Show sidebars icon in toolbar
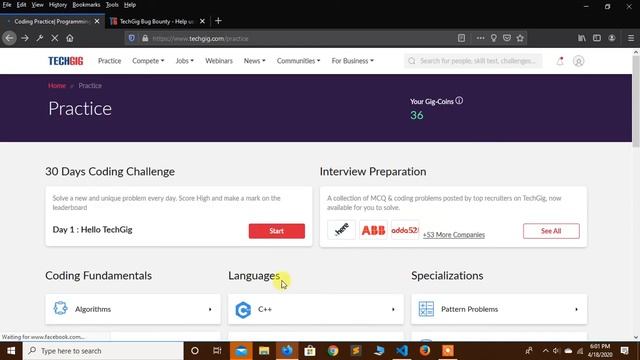Screen dimensions: 640x360 [597, 38]
